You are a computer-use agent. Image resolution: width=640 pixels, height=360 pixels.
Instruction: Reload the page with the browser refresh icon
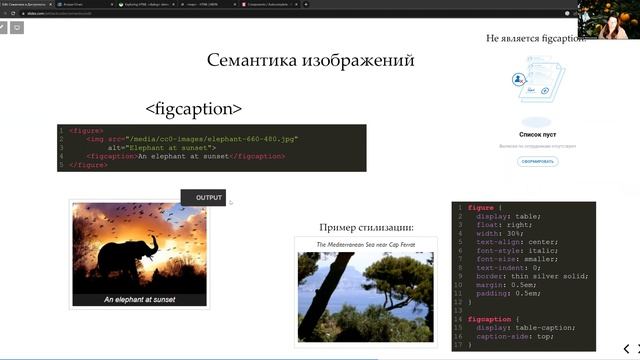tap(13, 13)
